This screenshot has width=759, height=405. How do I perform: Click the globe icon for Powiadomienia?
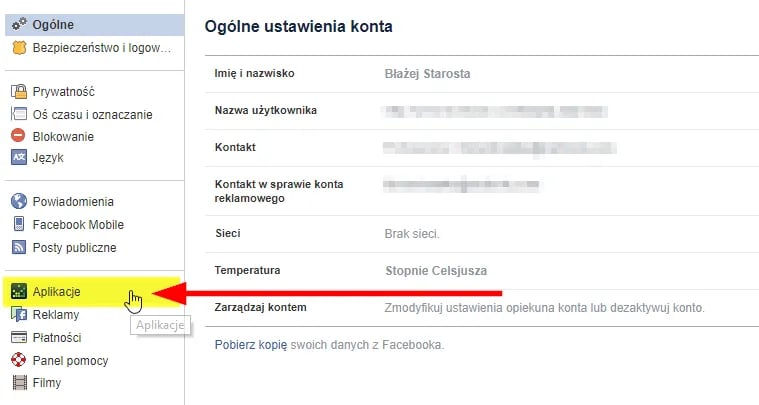(x=19, y=202)
